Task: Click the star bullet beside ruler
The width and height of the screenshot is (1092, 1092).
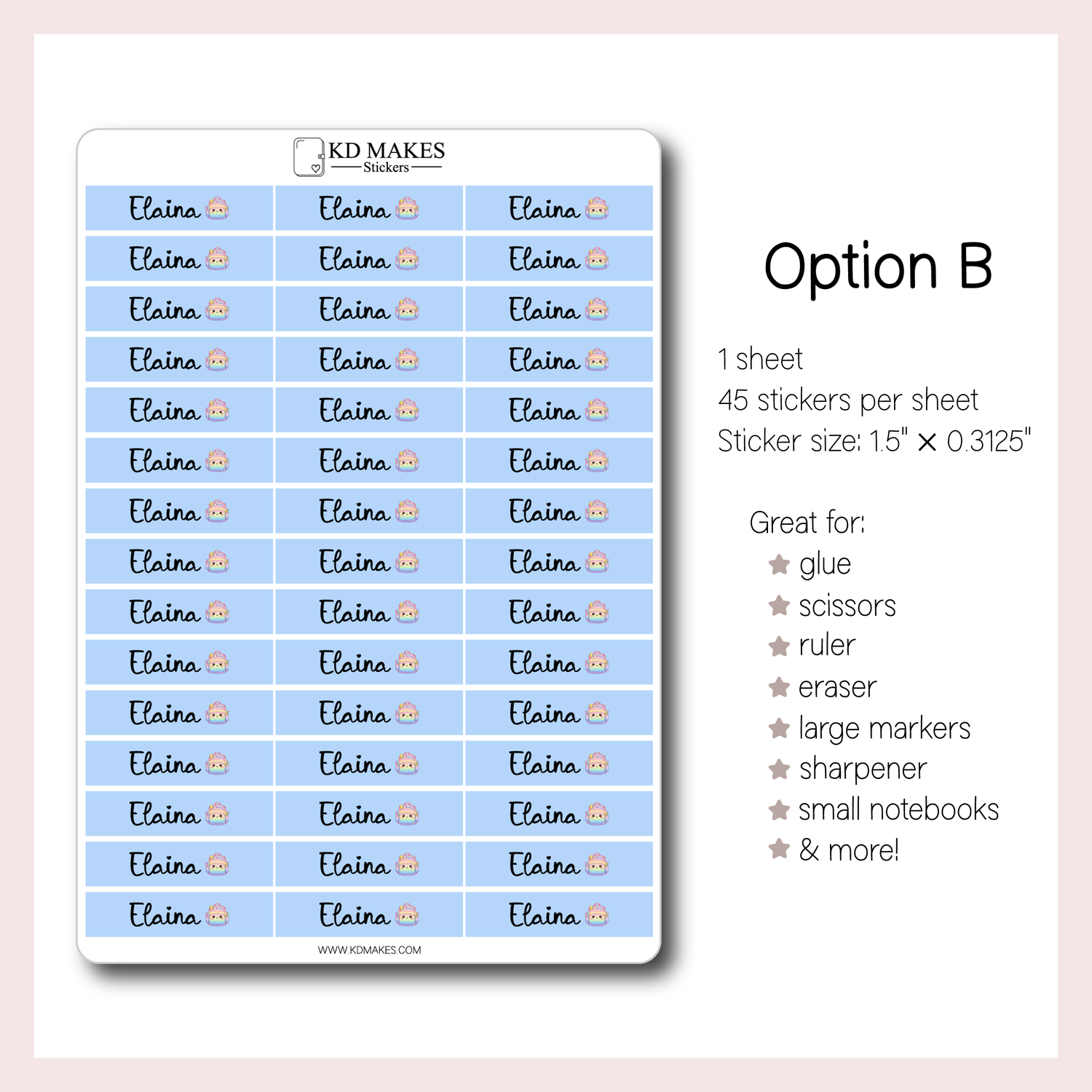Action: click(779, 646)
